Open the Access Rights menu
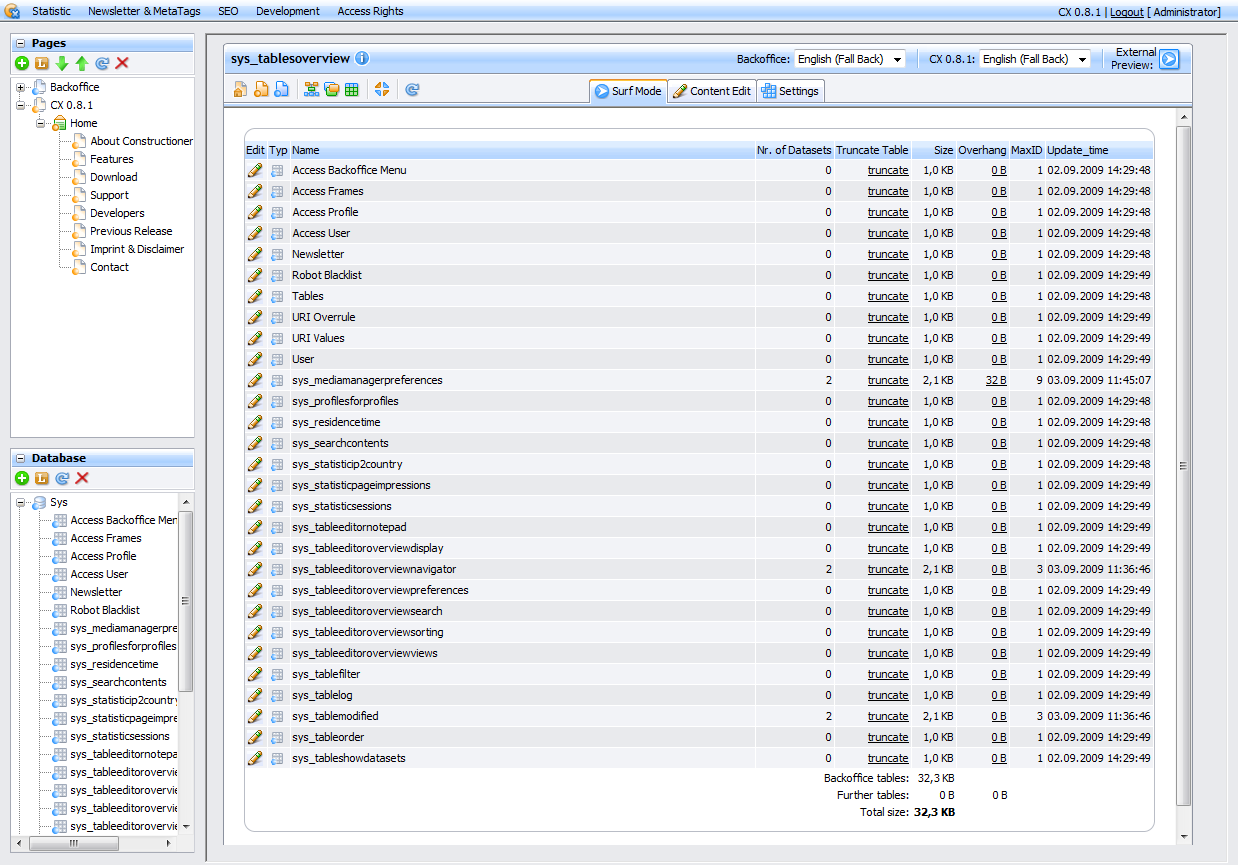 tap(371, 11)
